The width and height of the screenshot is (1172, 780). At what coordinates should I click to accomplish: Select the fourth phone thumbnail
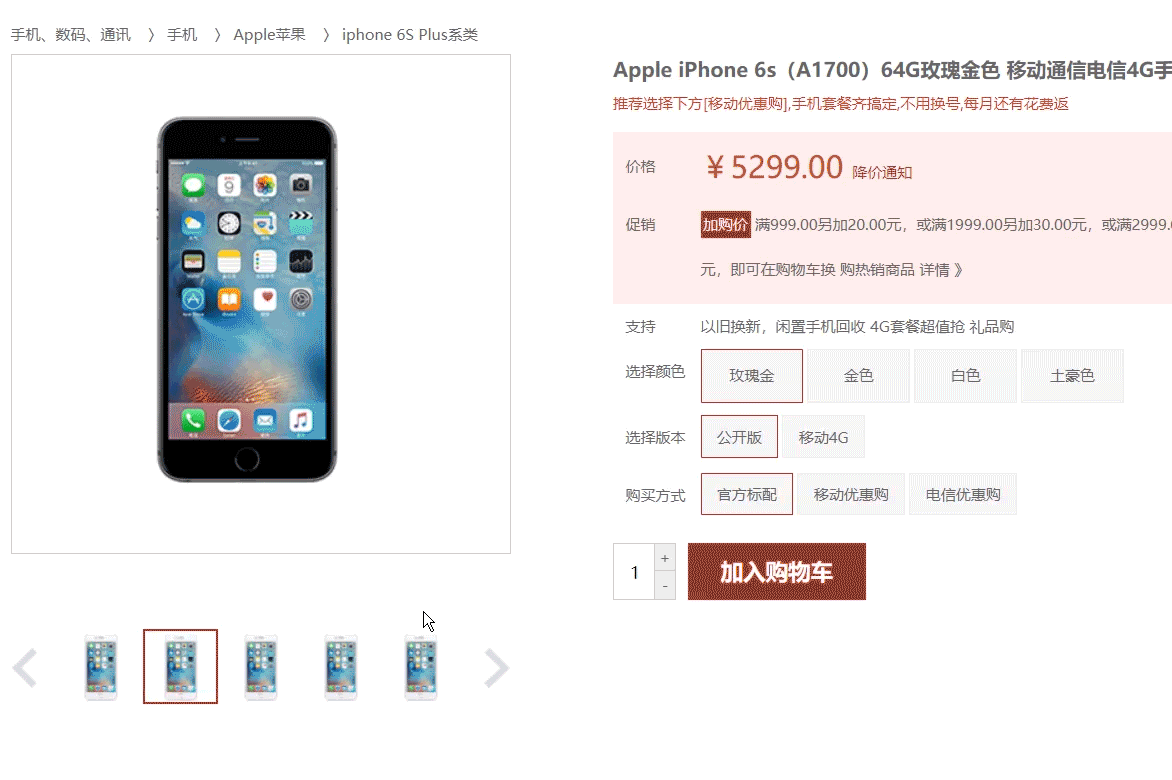[341, 667]
